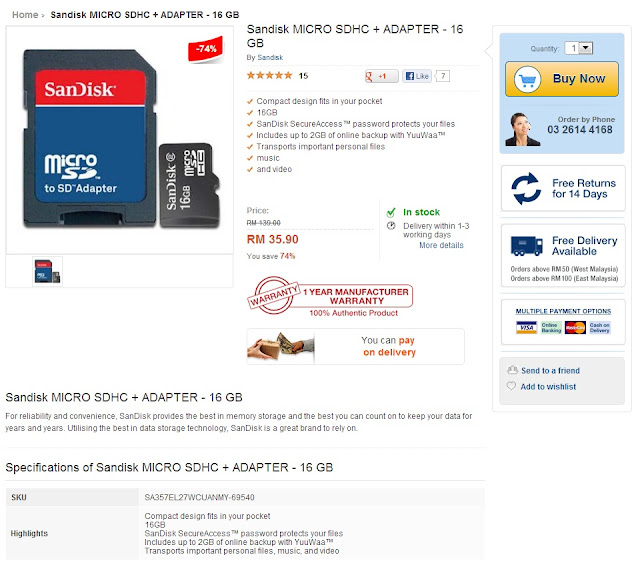
Task: Click Add to wishlist link
Action: tap(548, 387)
